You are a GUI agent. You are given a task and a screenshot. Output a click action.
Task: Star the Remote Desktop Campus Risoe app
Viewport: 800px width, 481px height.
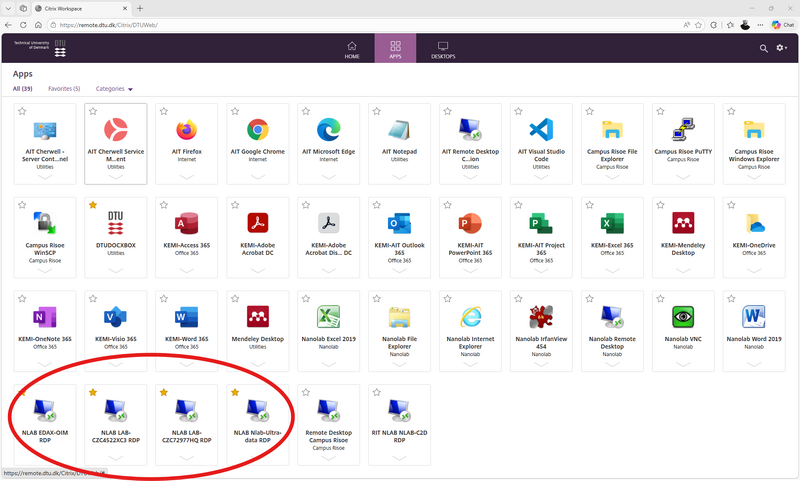(x=306, y=392)
